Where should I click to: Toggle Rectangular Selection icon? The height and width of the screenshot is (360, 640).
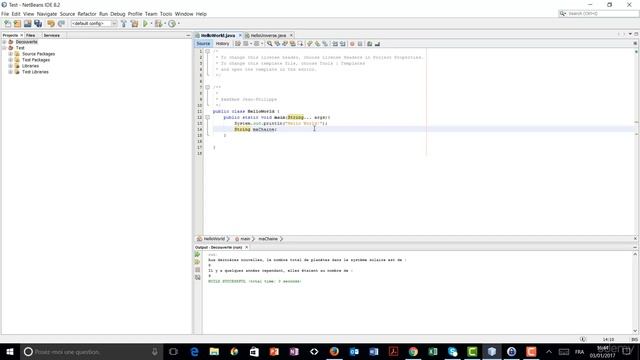[300, 44]
